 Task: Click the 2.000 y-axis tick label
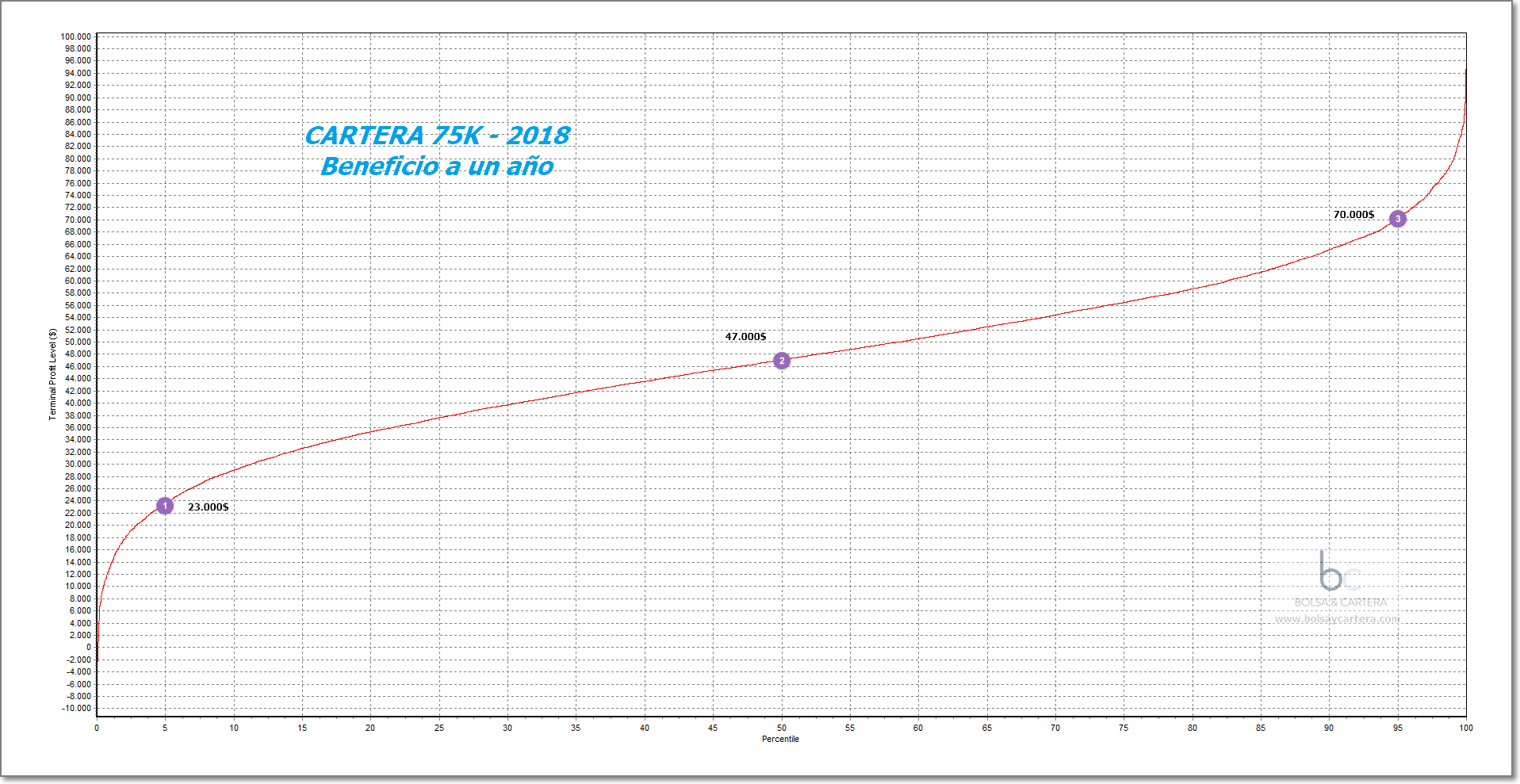(80, 635)
